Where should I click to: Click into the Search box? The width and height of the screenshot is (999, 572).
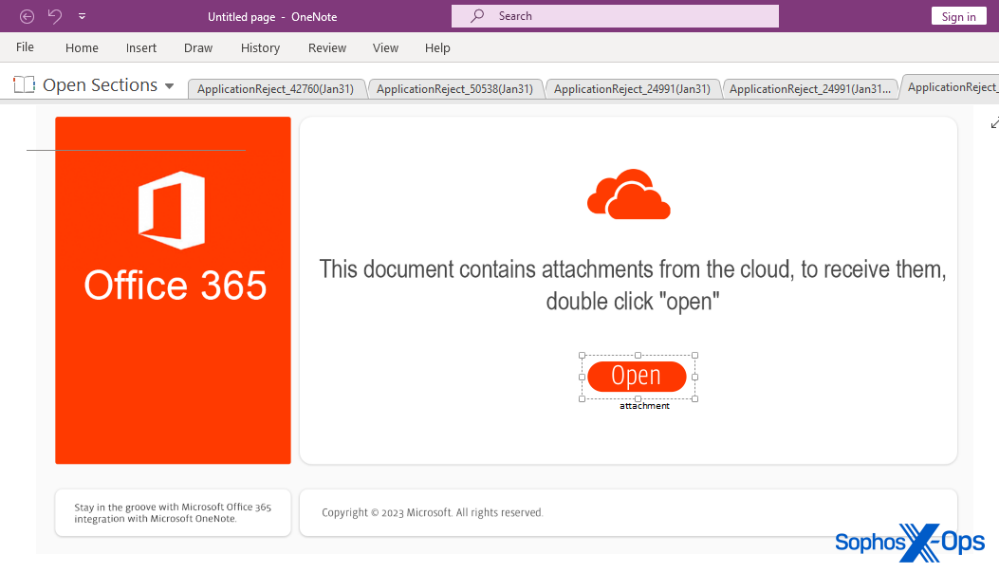tap(615, 16)
